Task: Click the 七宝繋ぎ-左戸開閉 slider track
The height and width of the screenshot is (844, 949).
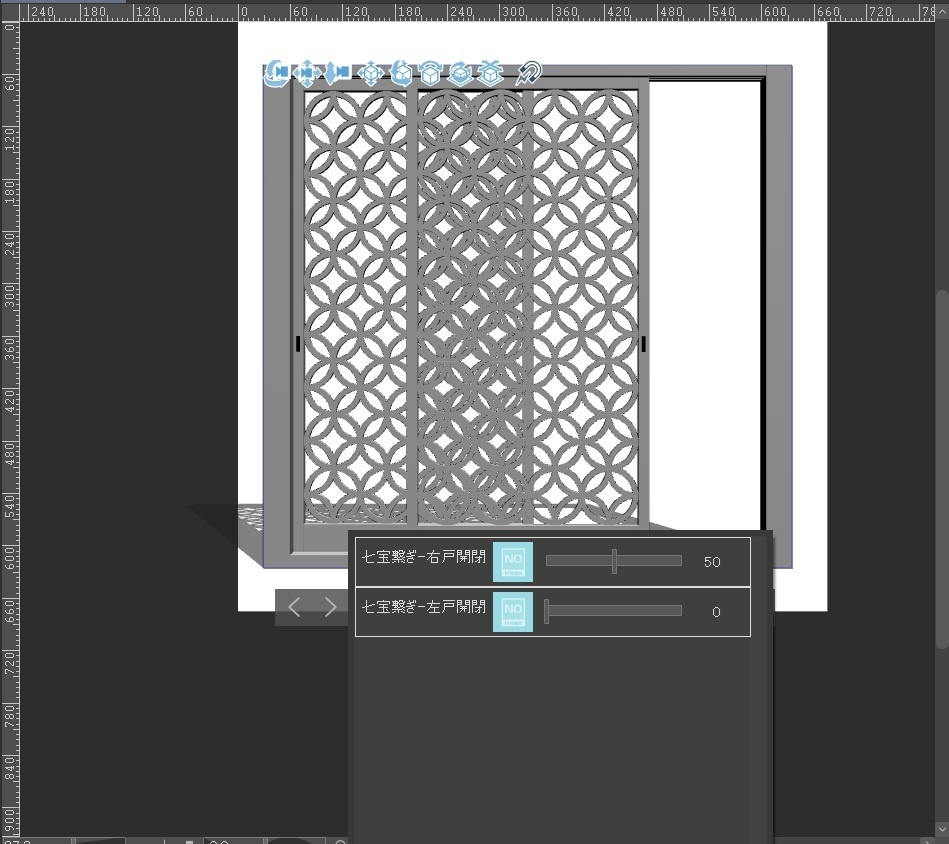Action: point(614,611)
